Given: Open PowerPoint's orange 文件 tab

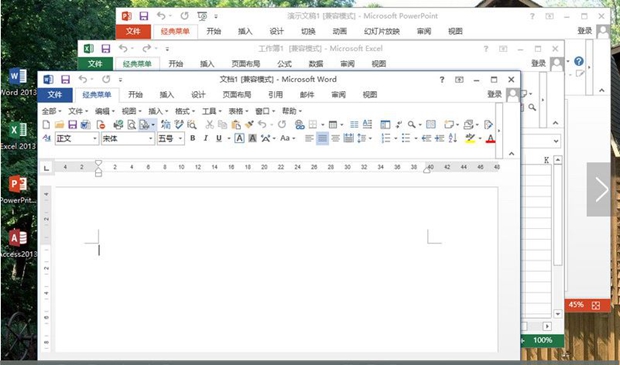Looking at the screenshot, I should (x=133, y=31).
